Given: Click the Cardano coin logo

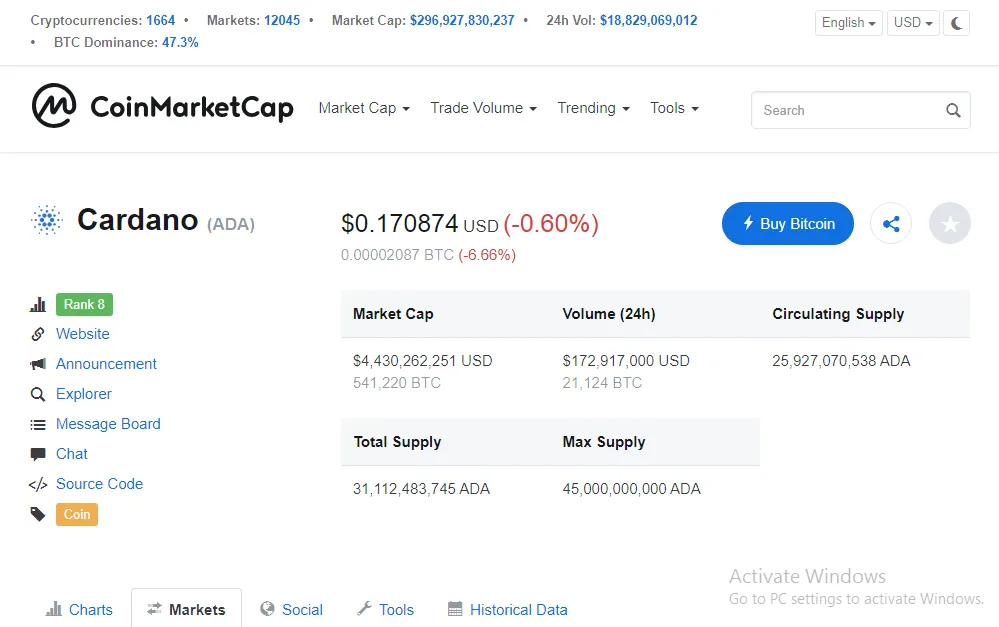Looking at the screenshot, I should coord(47,220).
